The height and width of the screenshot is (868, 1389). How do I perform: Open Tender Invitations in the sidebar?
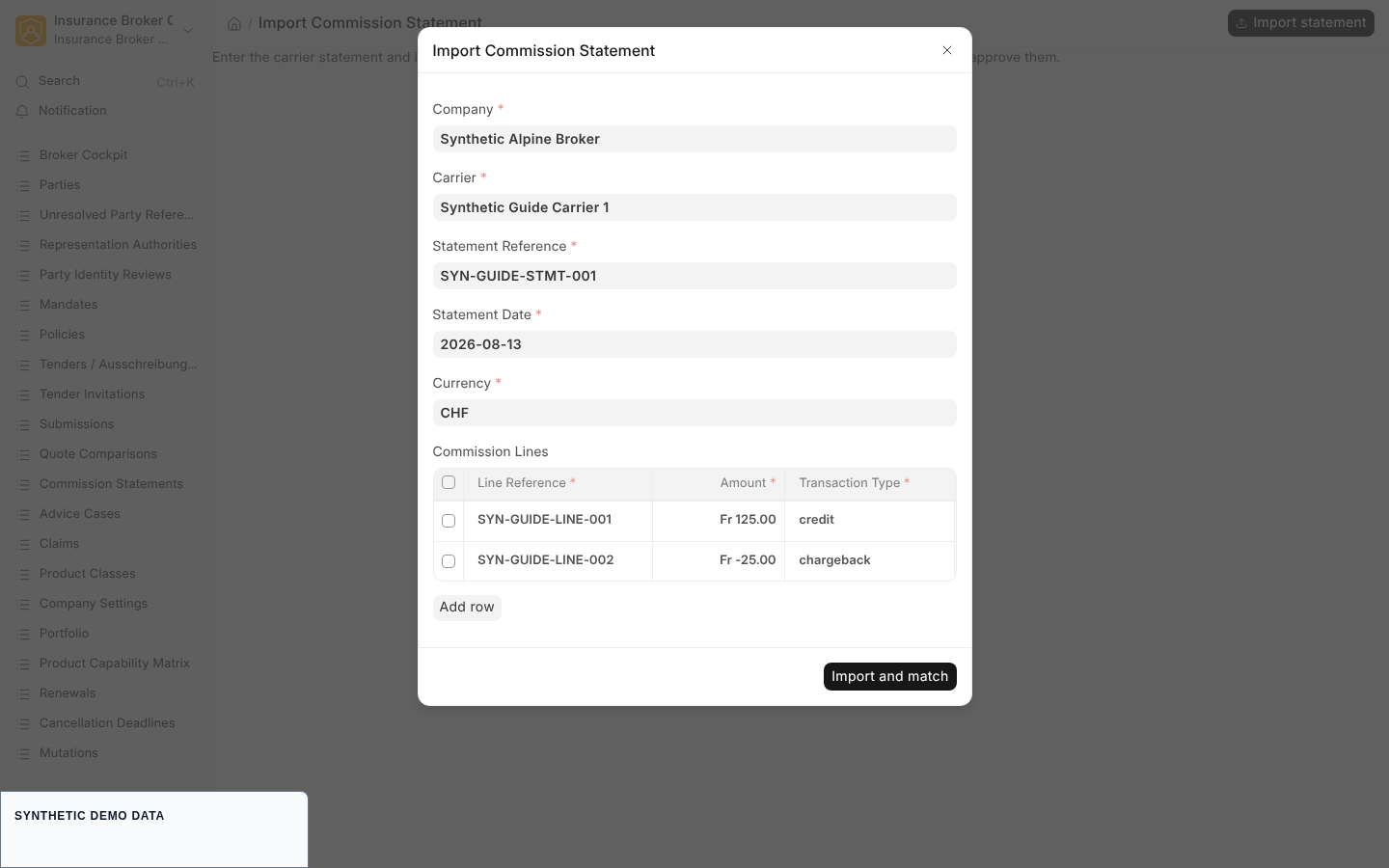92,394
